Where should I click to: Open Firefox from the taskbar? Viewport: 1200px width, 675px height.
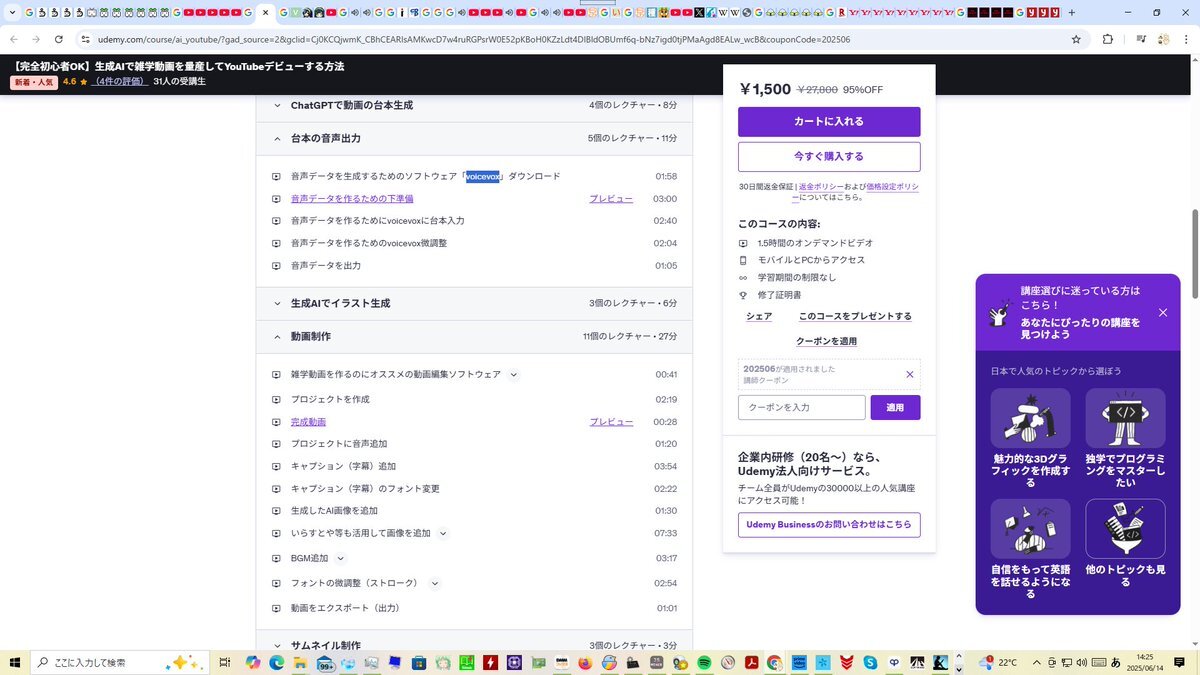tap(585, 662)
